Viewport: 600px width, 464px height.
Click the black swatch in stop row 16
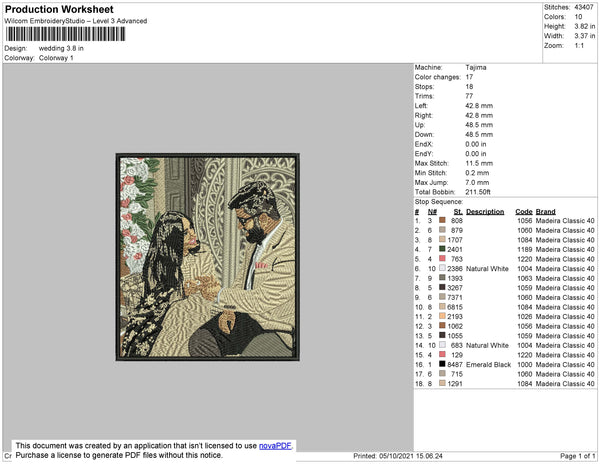point(442,364)
